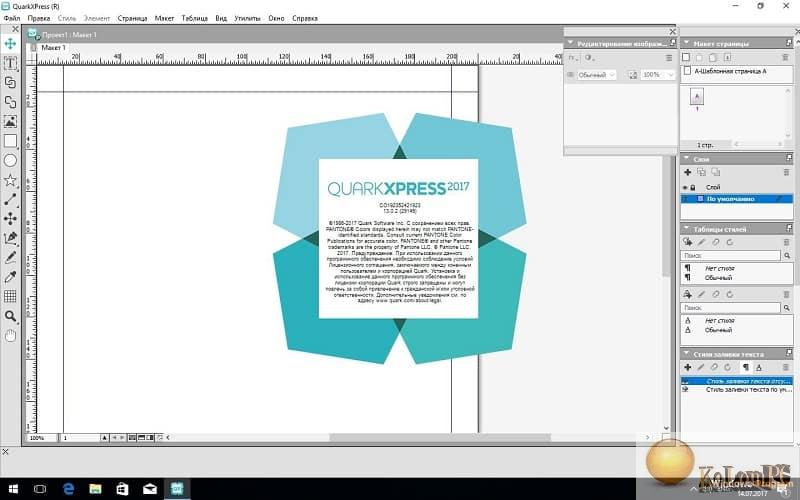This screenshot has height=500, width=800.
Task: Click the paragraph styles search field
Action: [731, 255]
